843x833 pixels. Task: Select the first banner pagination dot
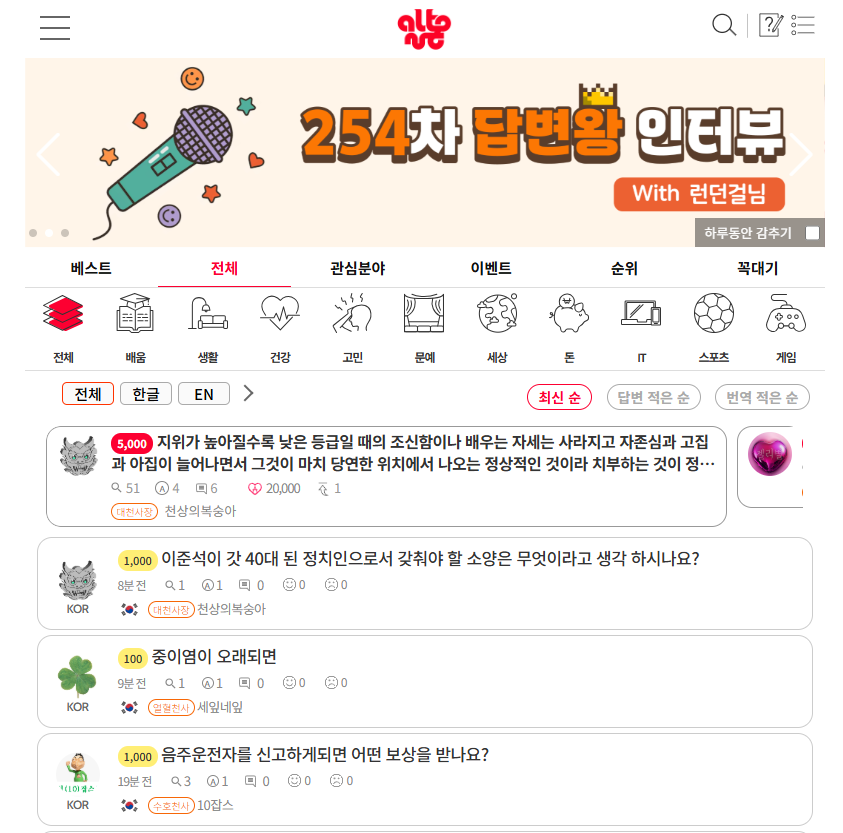pyautogui.click(x=33, y=233)
